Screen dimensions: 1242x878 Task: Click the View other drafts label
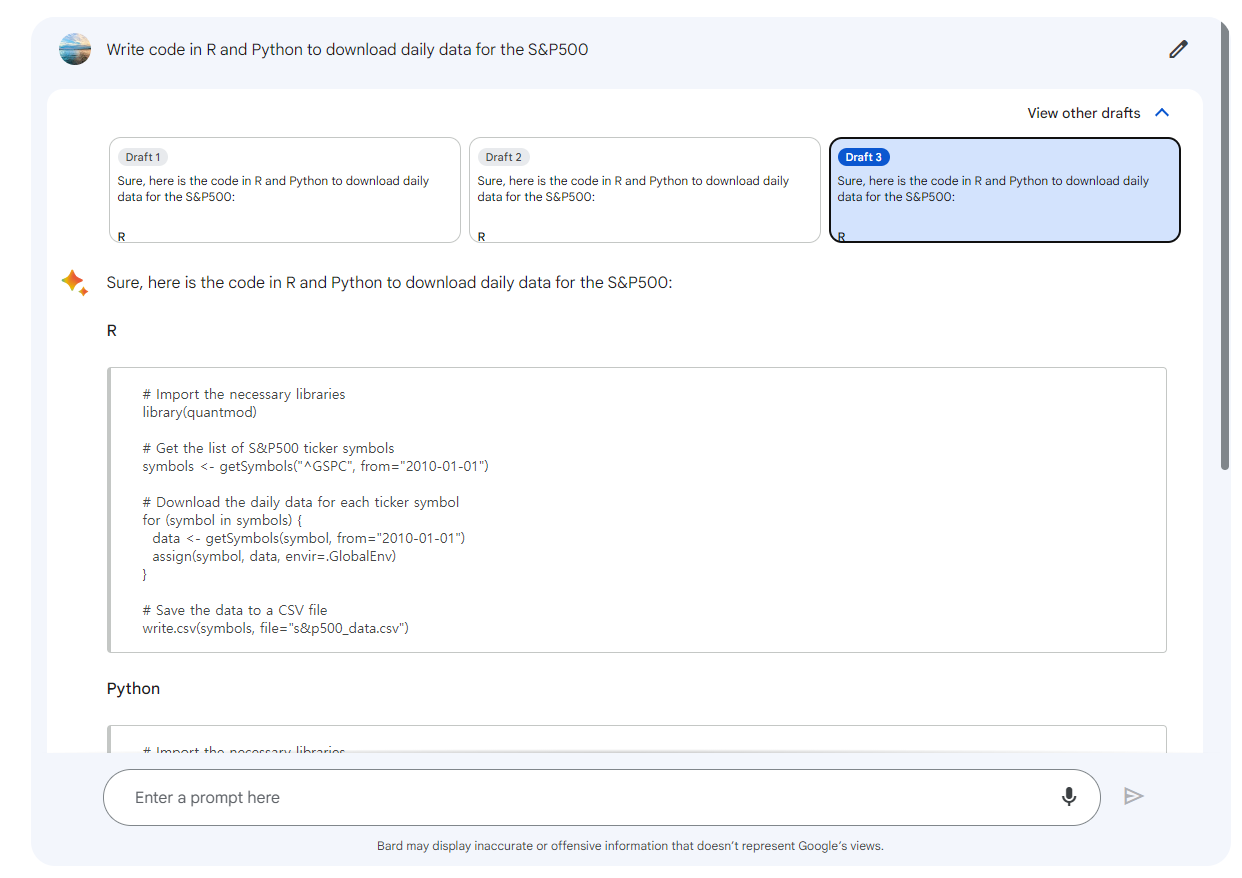(1084, 113)
